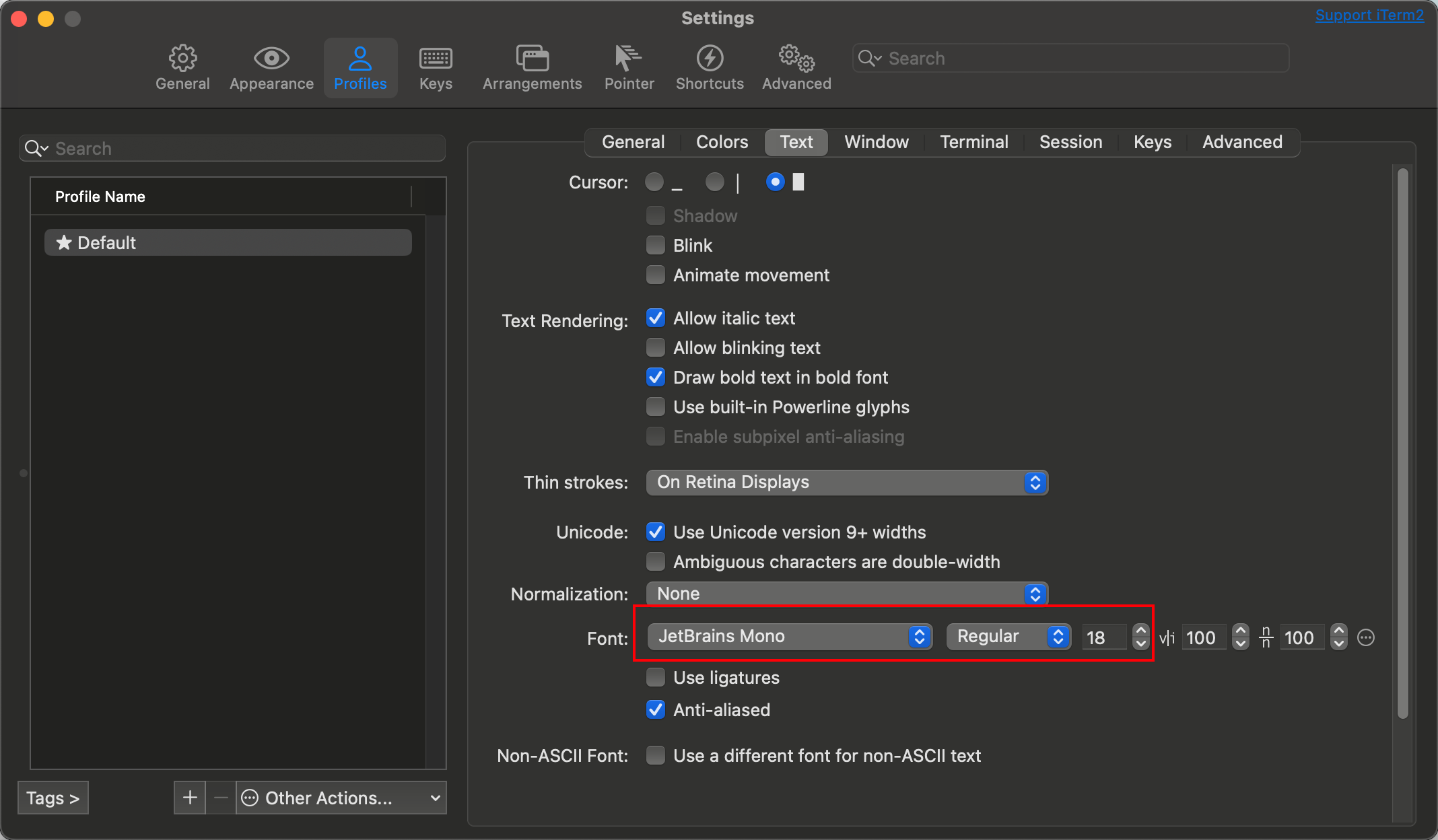Select box cursor radio button
Screen dimensions: 1438x840
(x=776, y=182)
